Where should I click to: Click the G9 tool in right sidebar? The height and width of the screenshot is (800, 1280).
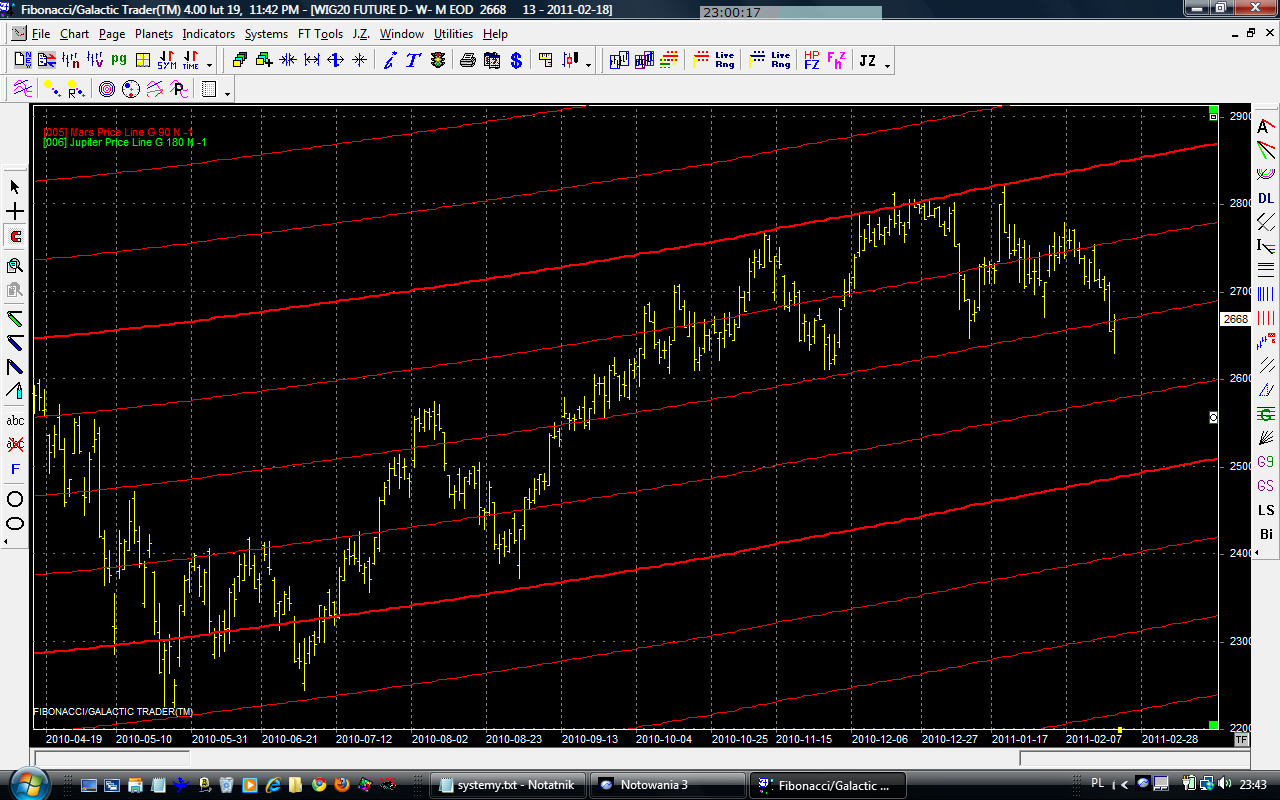click(1266, 462)
